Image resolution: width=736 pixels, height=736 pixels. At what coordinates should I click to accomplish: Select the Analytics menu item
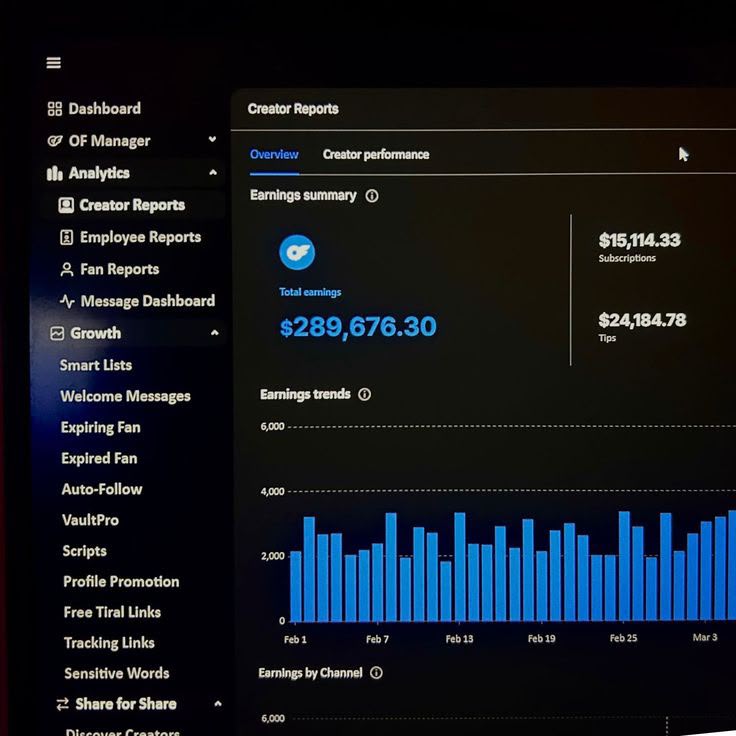click(99, 173)
